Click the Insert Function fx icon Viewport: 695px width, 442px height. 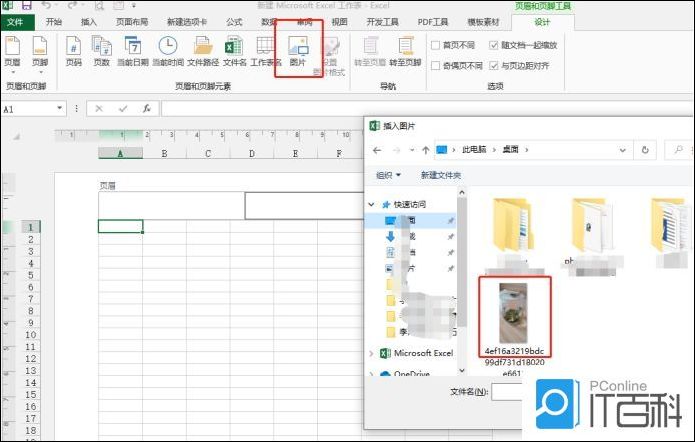click(147, 108)
